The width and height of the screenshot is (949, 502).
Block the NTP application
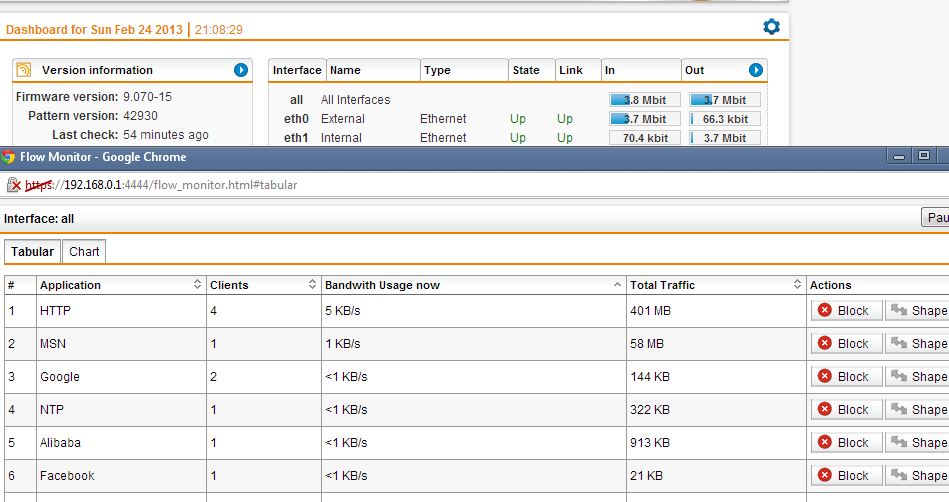(846, 409)
